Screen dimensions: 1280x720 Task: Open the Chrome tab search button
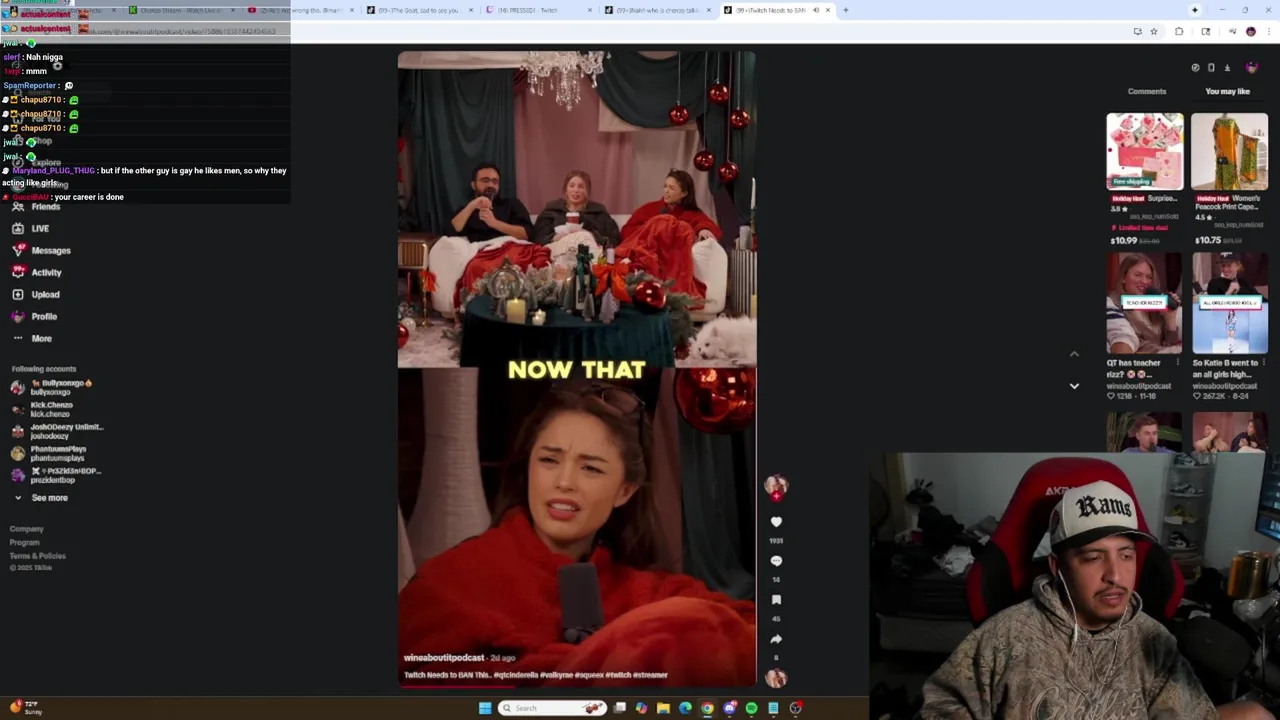(1195, 10)
